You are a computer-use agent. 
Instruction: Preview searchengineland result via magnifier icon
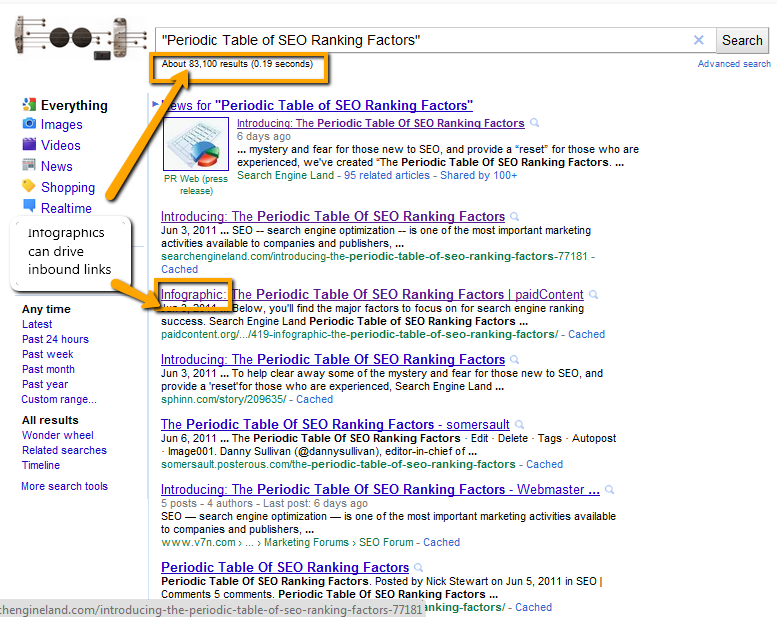[515, 217]
